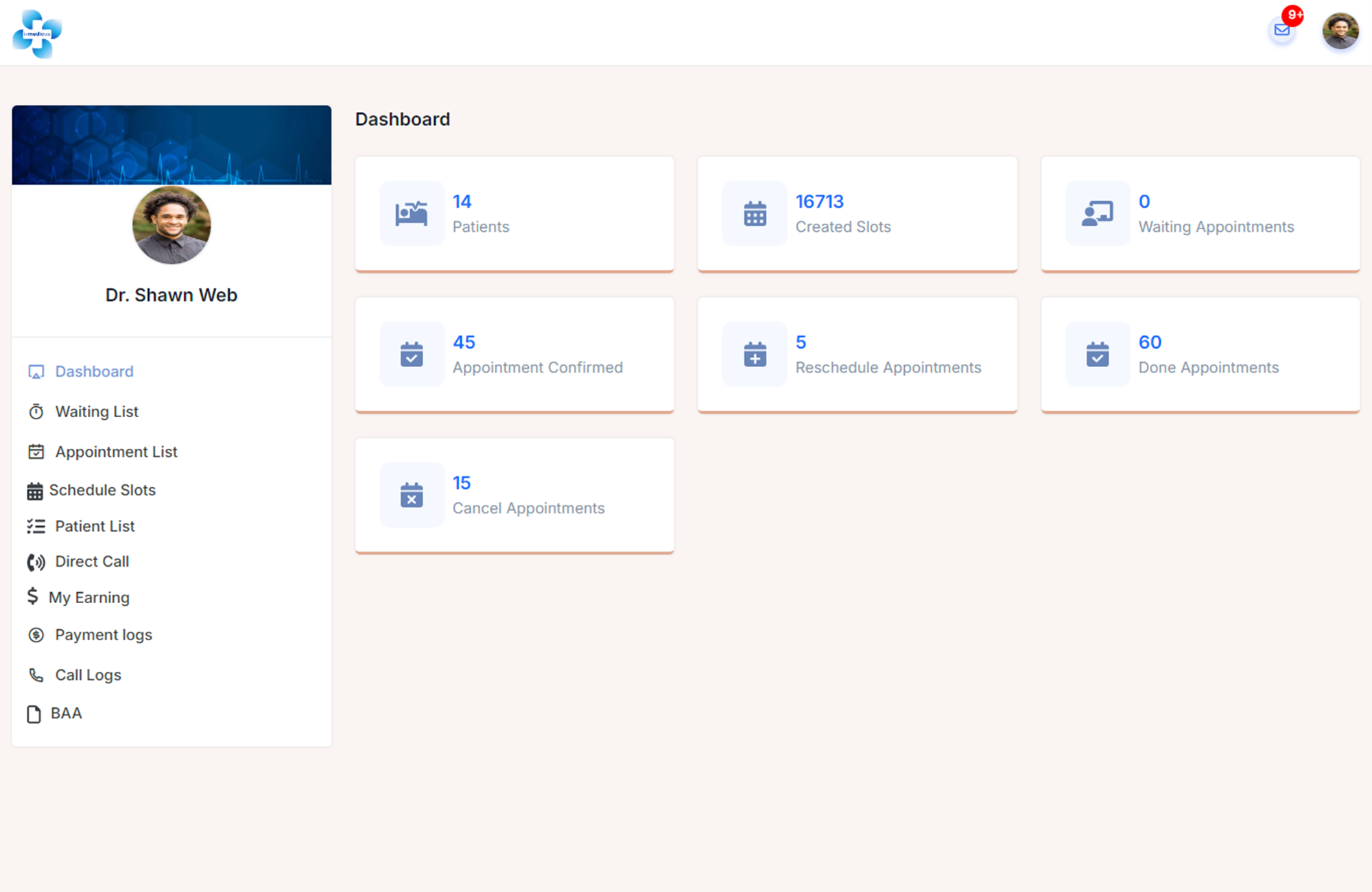The height and width of the screenshot is (892, 1372).
Task: Go to Dashboard in sidebar
Action: [x=95, y=371]
